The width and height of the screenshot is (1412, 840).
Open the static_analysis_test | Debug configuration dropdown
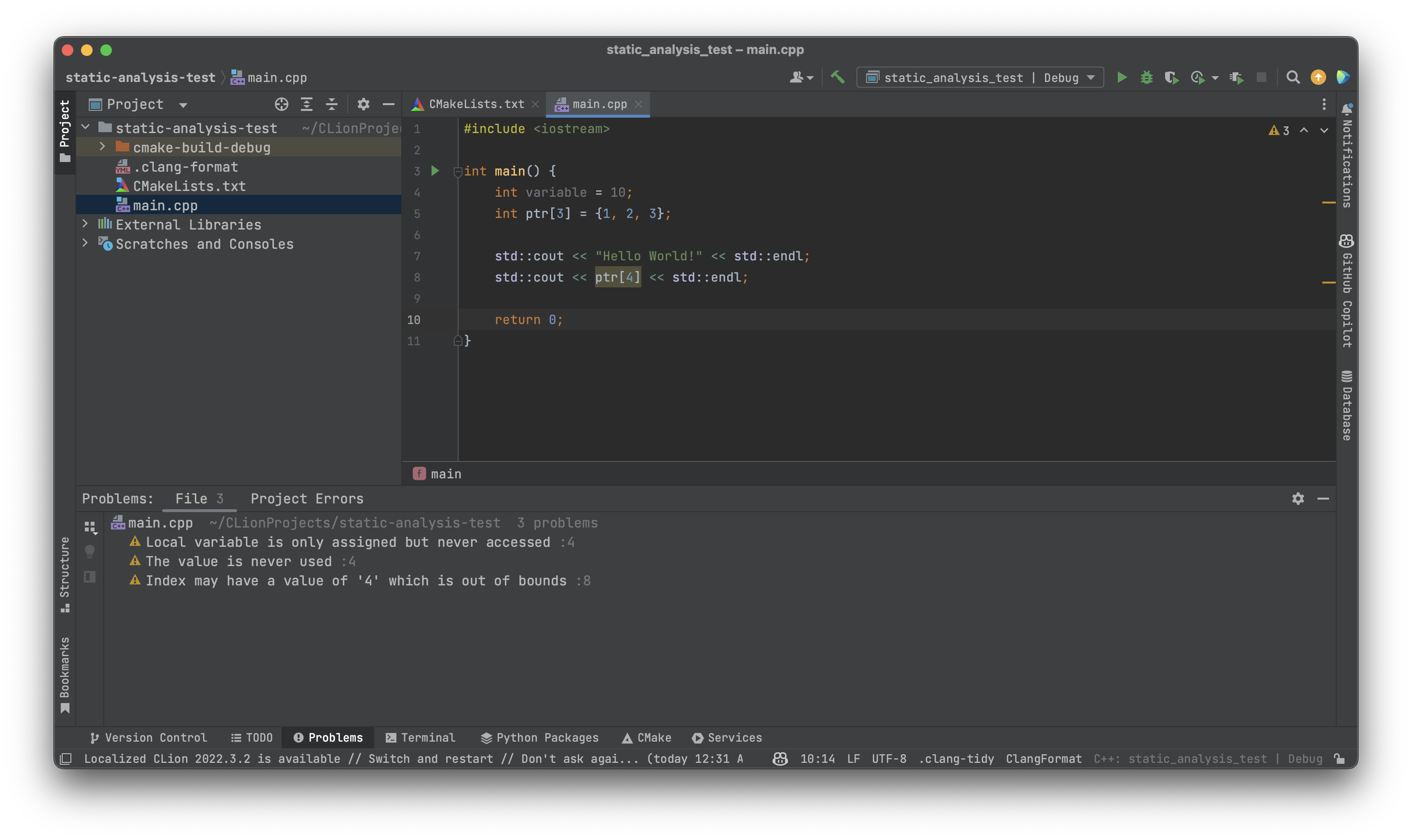979,78
